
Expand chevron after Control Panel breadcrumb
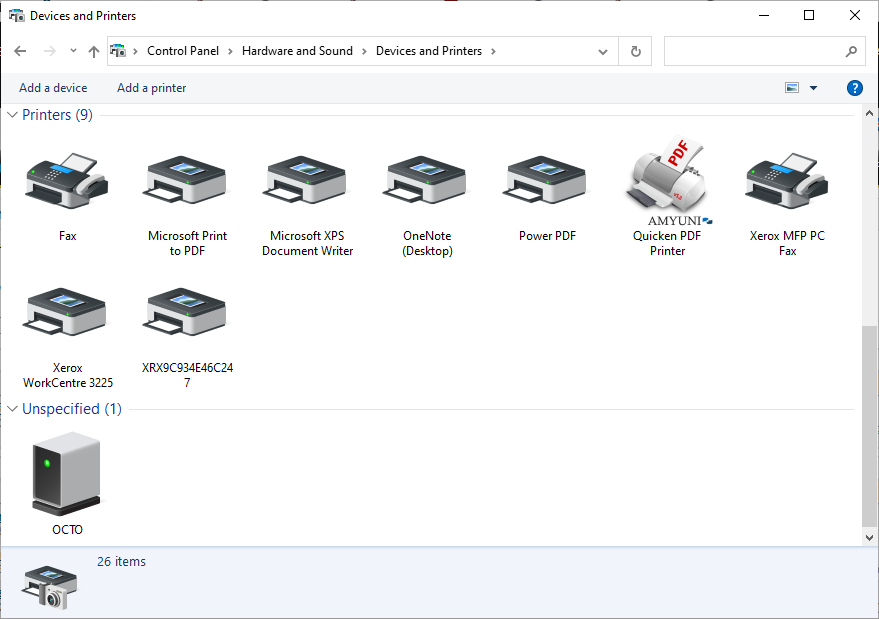230,52
